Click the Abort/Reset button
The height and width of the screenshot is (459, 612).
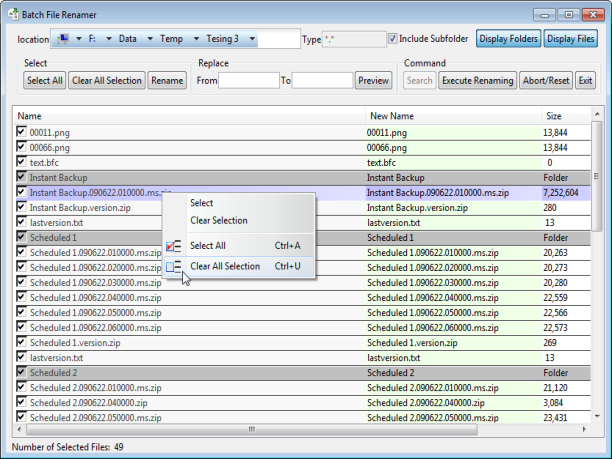pyautogui.click(x=546, y=80)
